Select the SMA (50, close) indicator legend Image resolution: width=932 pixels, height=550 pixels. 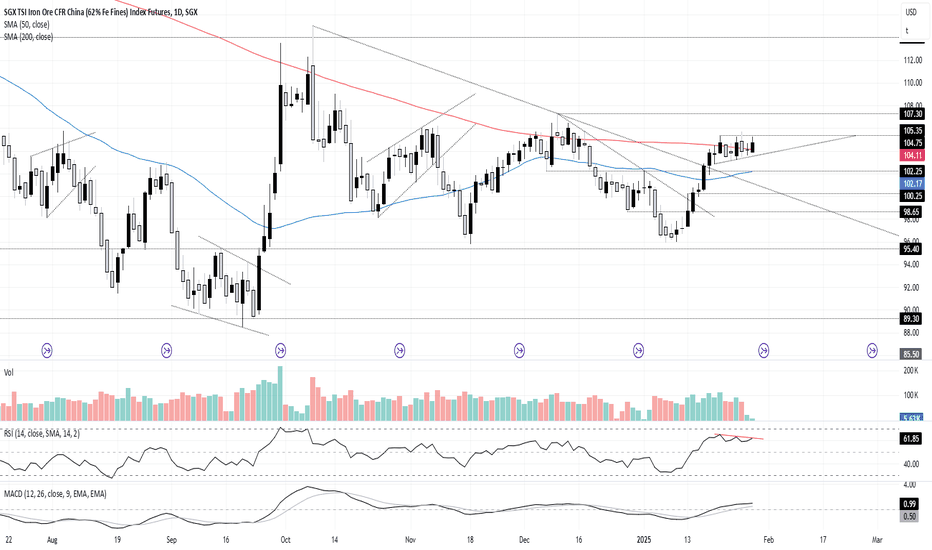tap(27, 24)
